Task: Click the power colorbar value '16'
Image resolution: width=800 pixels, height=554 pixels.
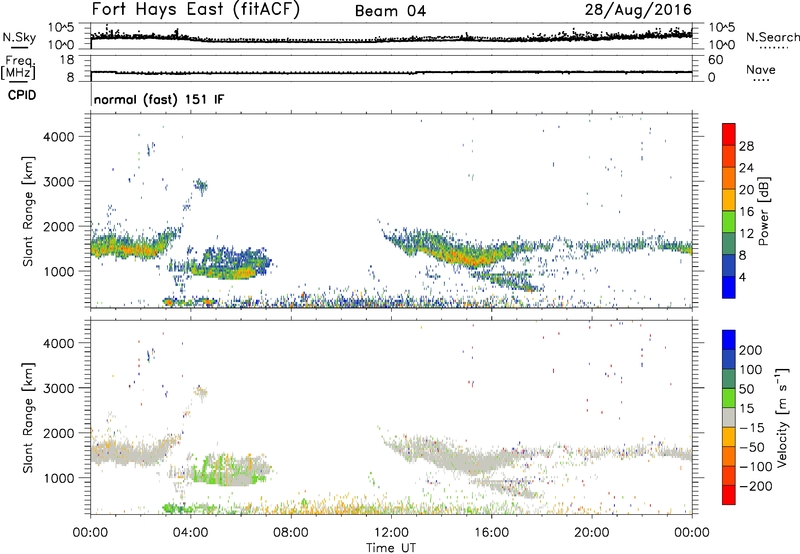Action: coord(746,212)
